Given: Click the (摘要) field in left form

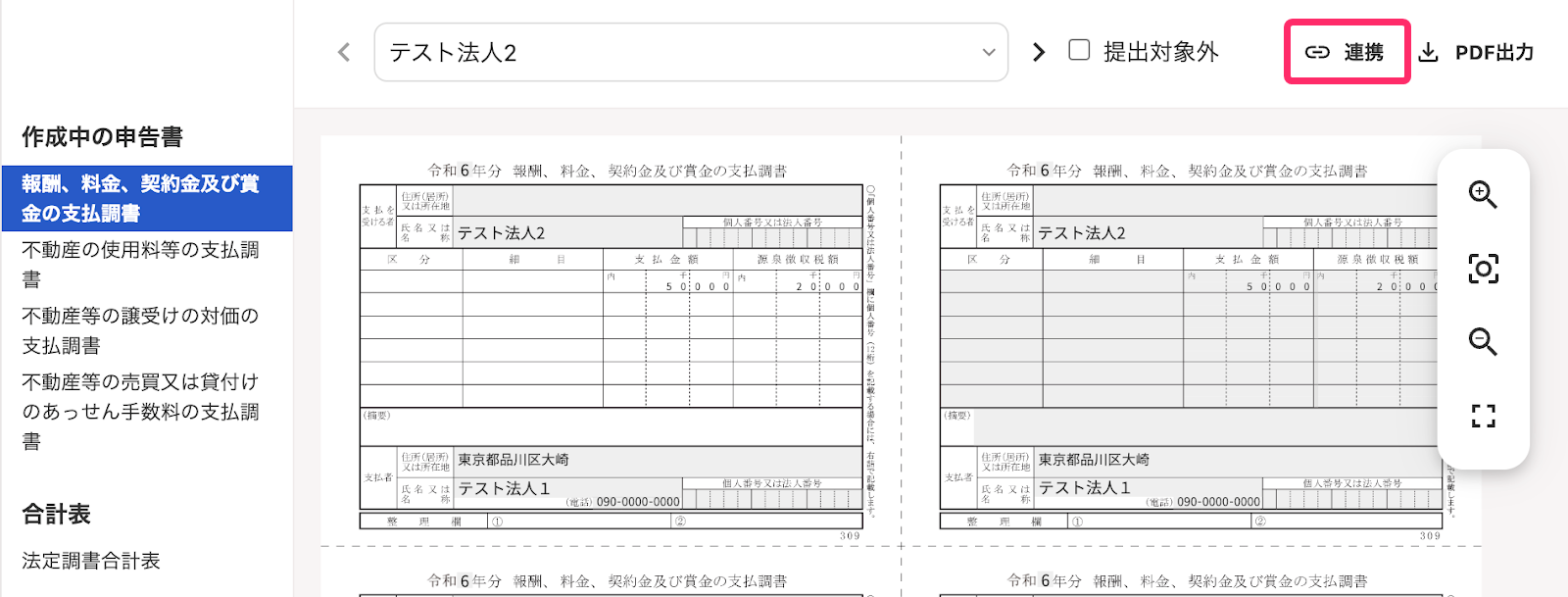Looking at the screenshot, I should [x=612, y=427].
